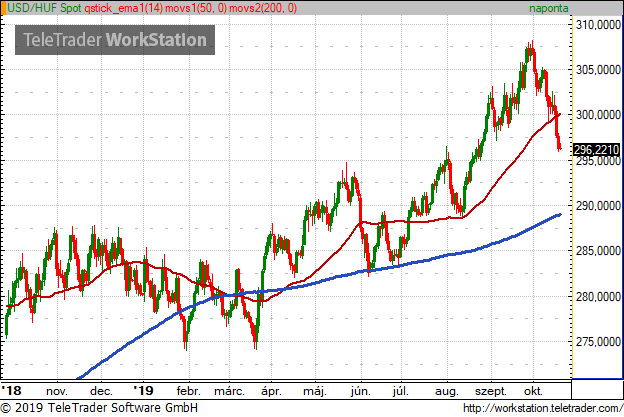
Task: Select the qstick_ema1(14) indicator label
Action: [x=123, y=8]
